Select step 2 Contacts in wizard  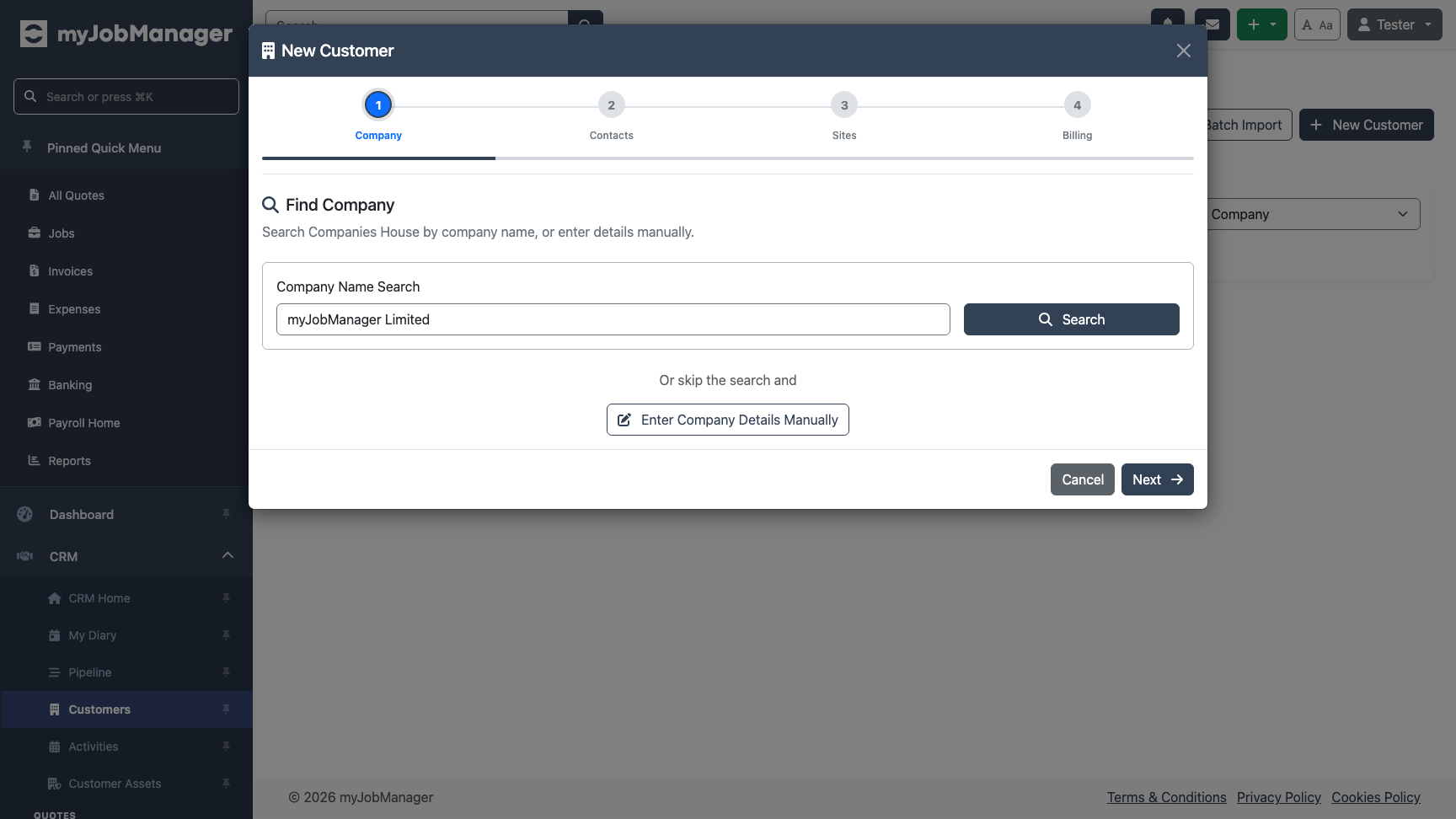(x=612, y=105)
